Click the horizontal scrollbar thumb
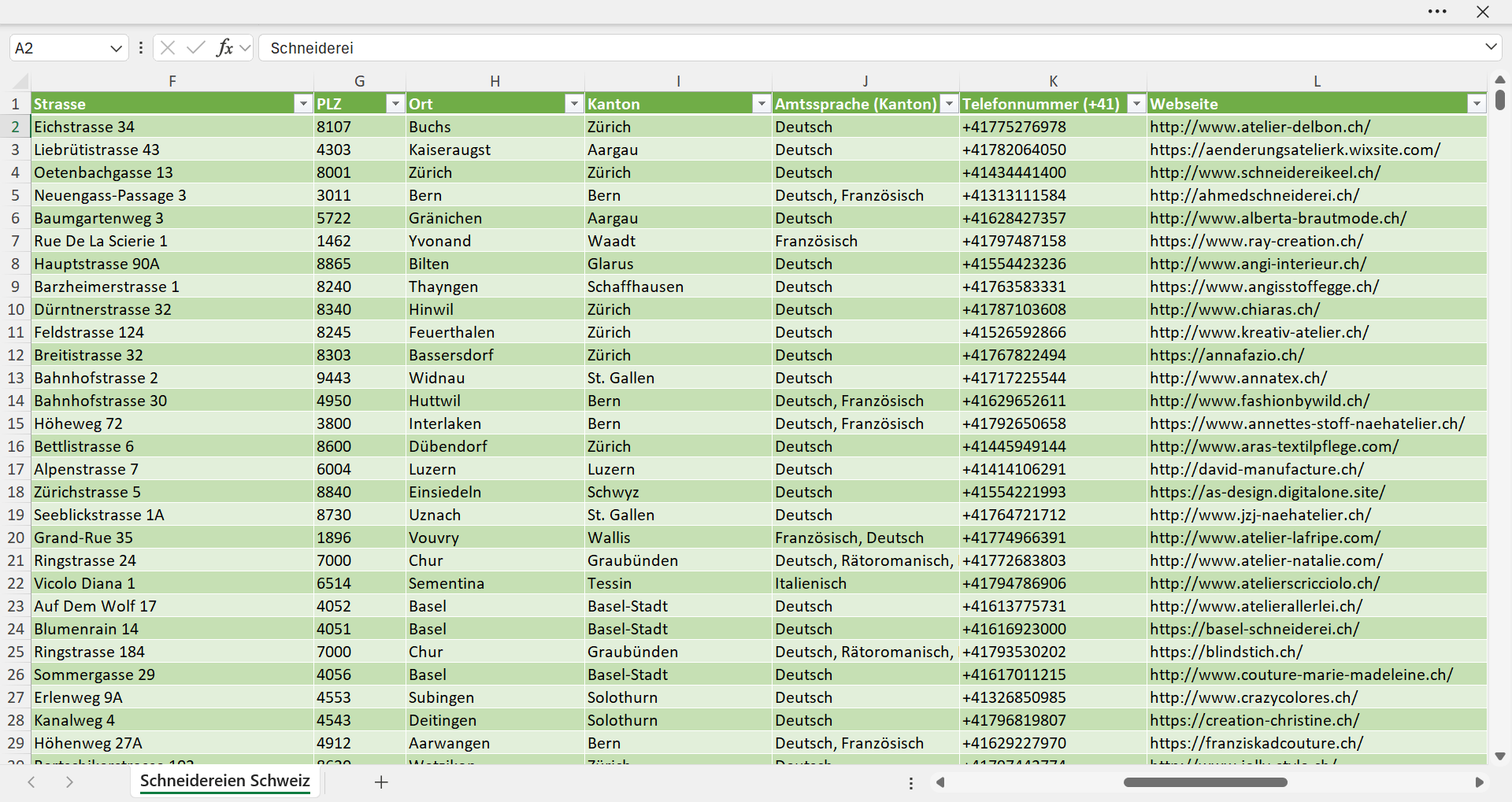1512x802 pixels. click(1206, 782)
